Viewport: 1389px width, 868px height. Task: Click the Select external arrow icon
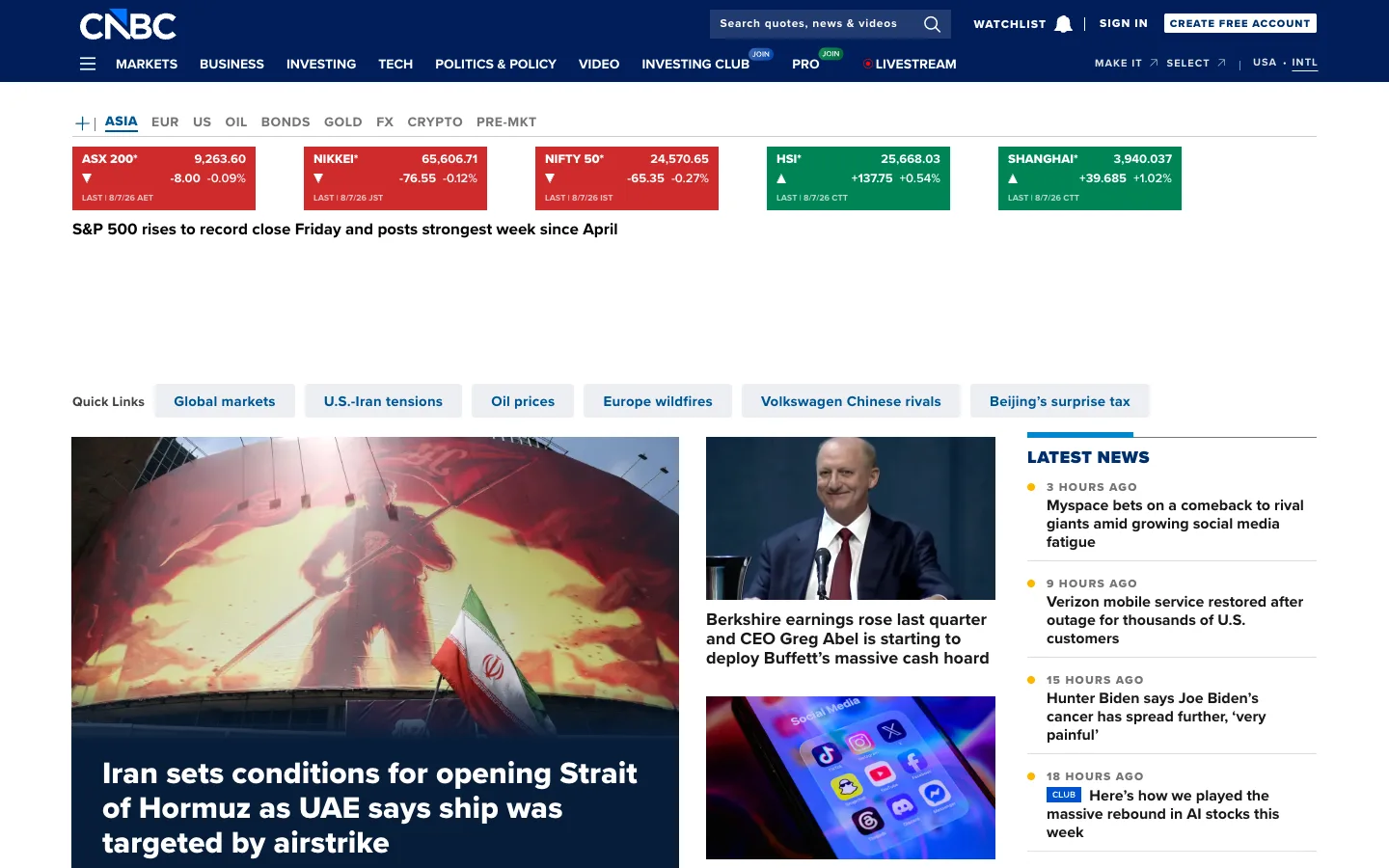[1221, 63]
